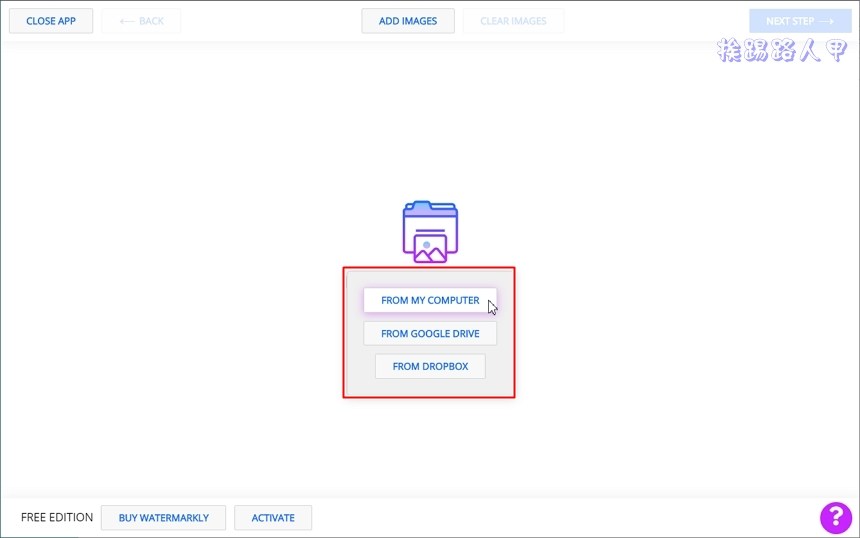The width and height of the screenshot is (860, 538).
Task: Choose From My Computer option
Action: coord(430,300)
